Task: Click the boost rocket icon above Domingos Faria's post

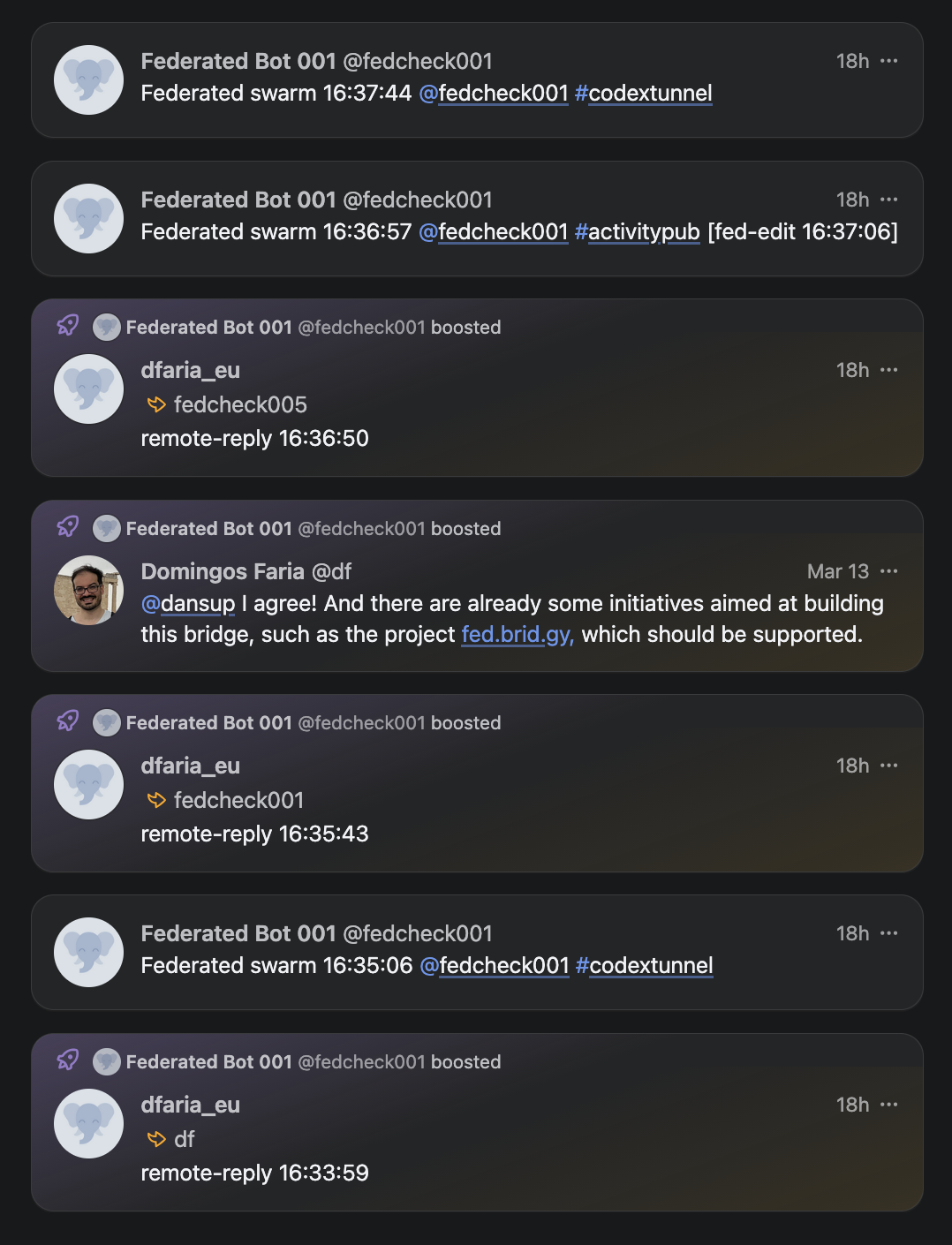Action: coord(68,527)
